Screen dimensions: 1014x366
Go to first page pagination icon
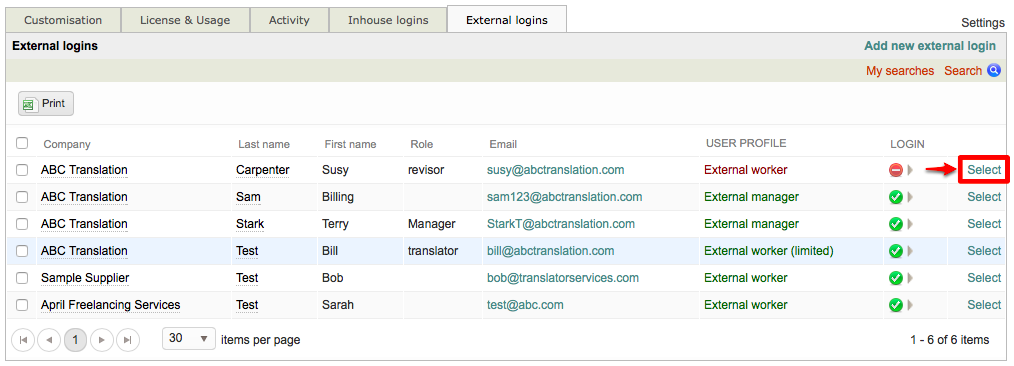pyautogui.click(x=23, y=339)
